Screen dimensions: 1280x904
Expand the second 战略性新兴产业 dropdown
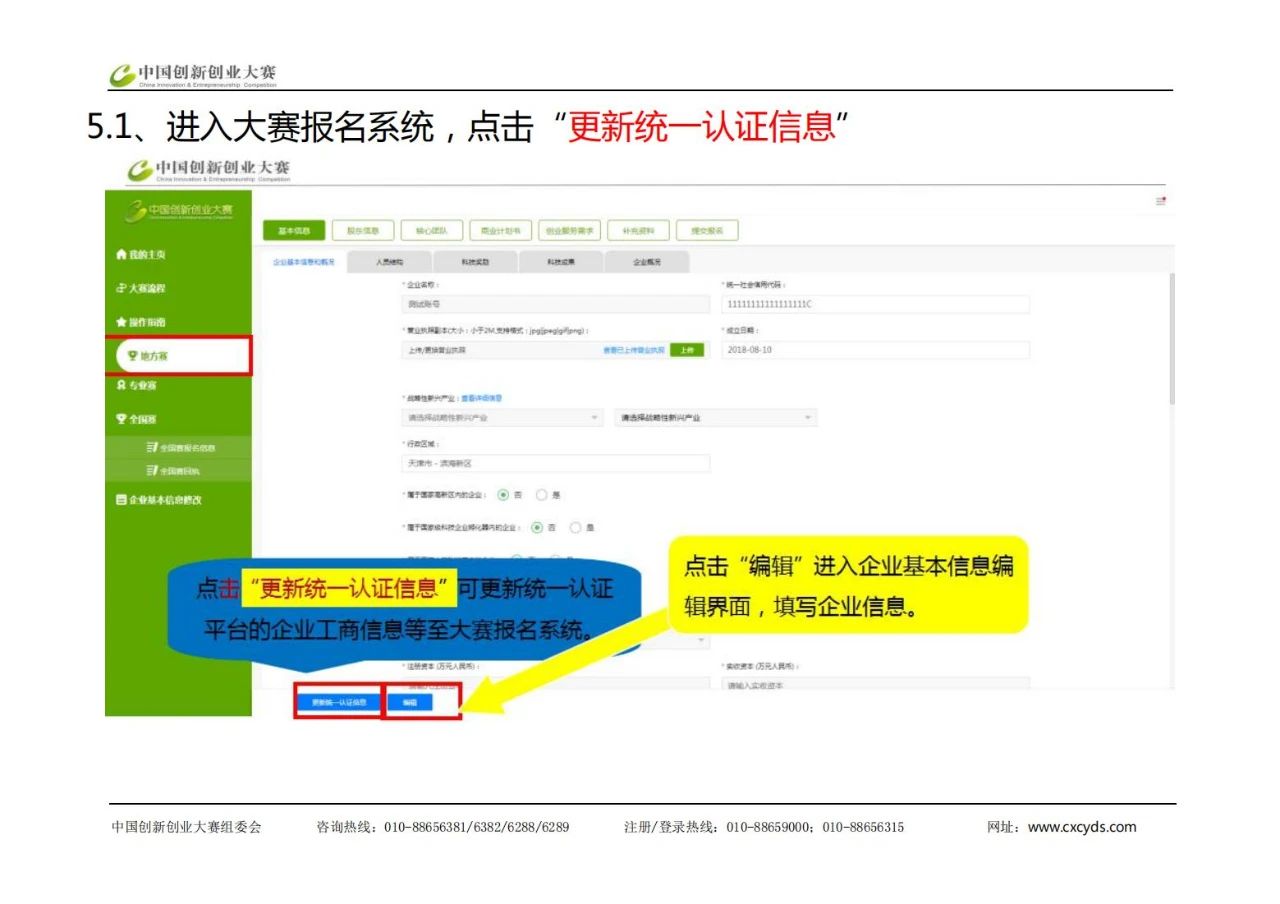click(x=715, y=418)
